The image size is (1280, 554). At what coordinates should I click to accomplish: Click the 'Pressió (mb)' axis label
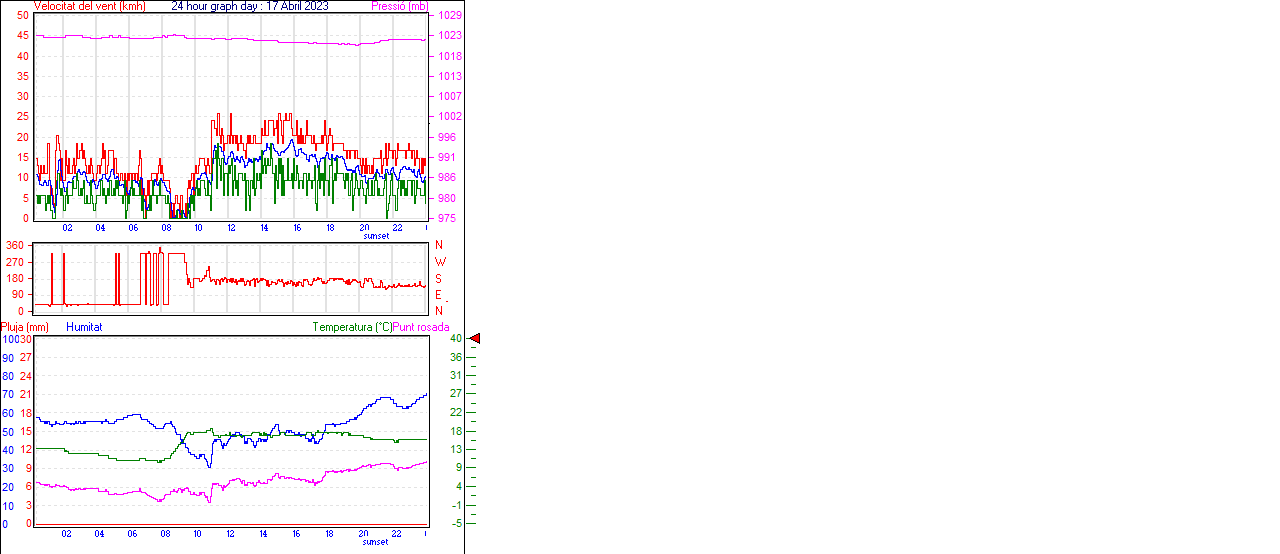398,6
